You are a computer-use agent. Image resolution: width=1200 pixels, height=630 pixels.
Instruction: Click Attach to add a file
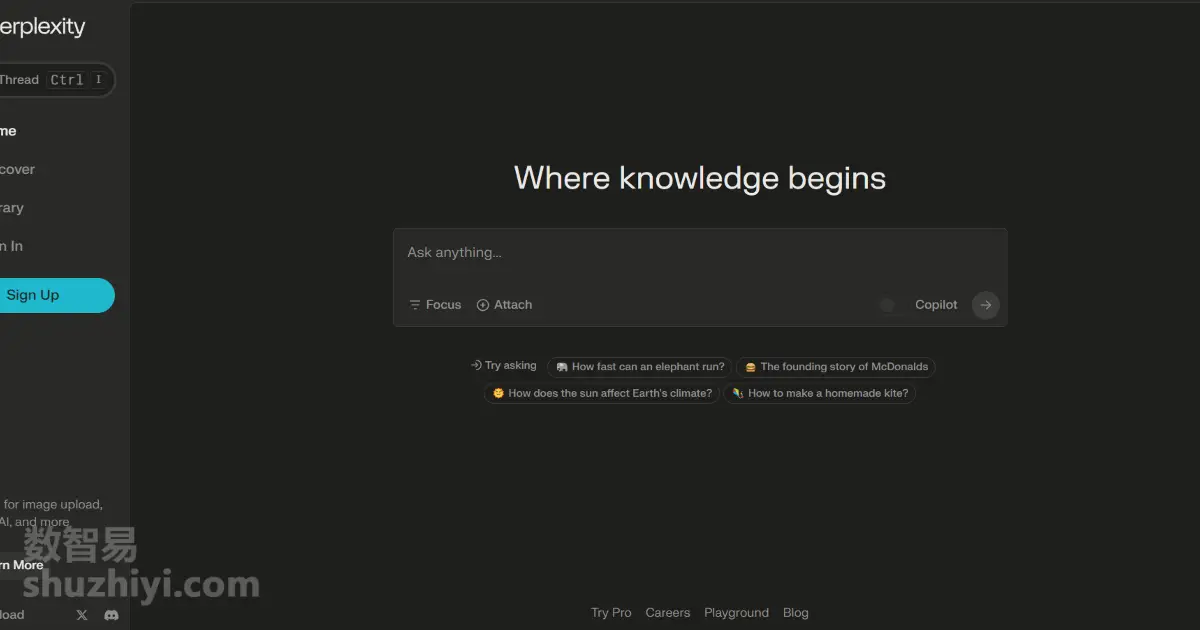504,305
